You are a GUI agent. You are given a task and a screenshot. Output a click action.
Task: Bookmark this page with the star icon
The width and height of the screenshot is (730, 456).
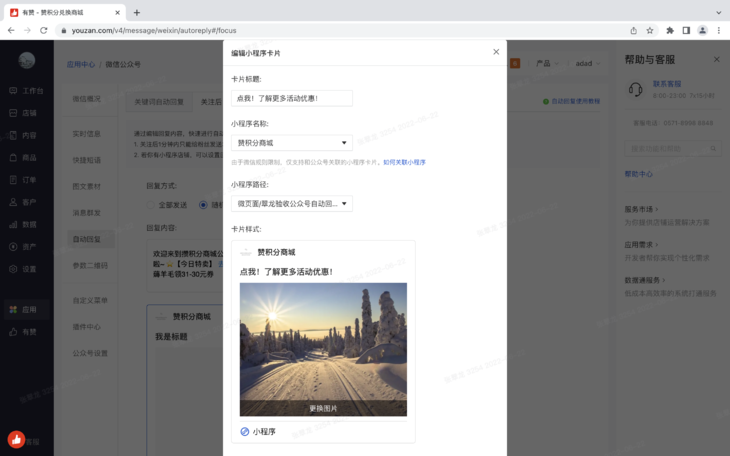pos(650,31)
